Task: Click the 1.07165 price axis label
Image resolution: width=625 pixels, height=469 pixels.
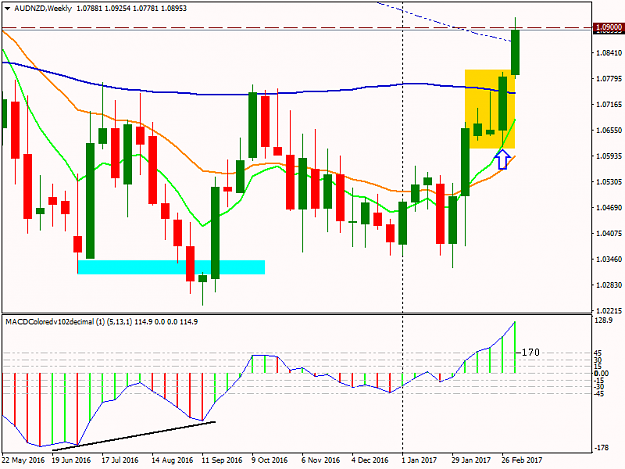Action: 609,105
